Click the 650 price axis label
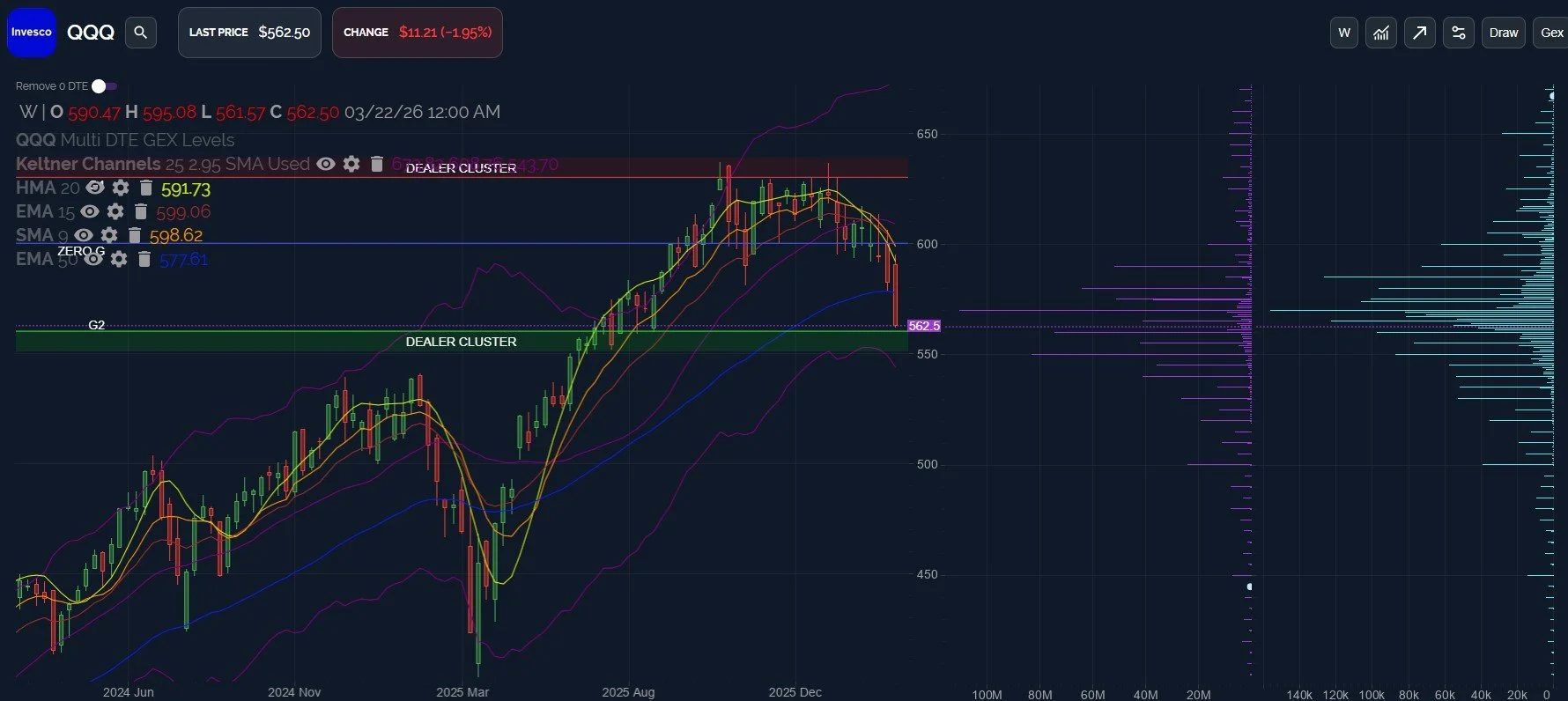 [x=928, y=134]
